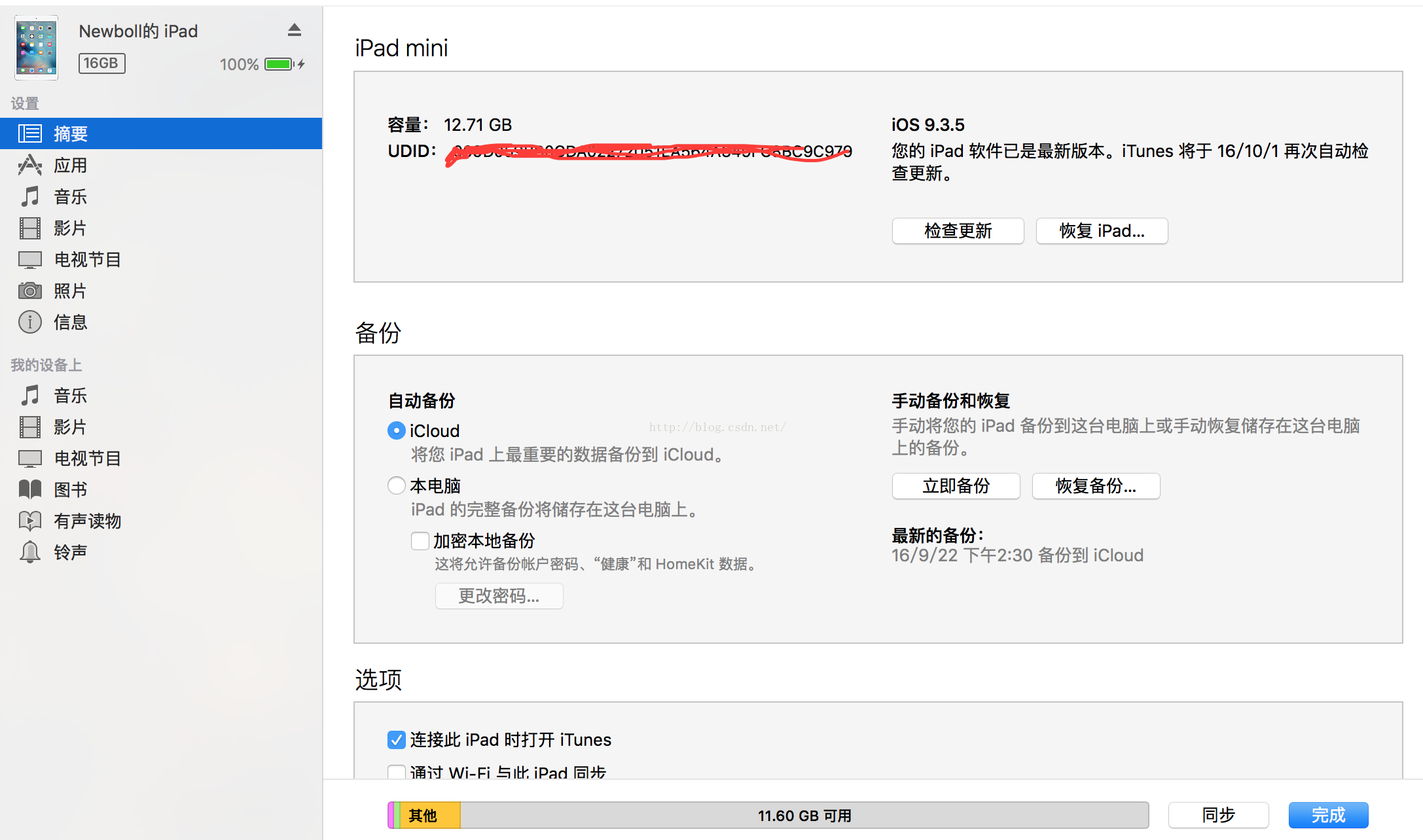The height and width of the screenshot is (840, 1423).
Task: Click the 有声读物 audiobook icon
Action: click(30, 521)
